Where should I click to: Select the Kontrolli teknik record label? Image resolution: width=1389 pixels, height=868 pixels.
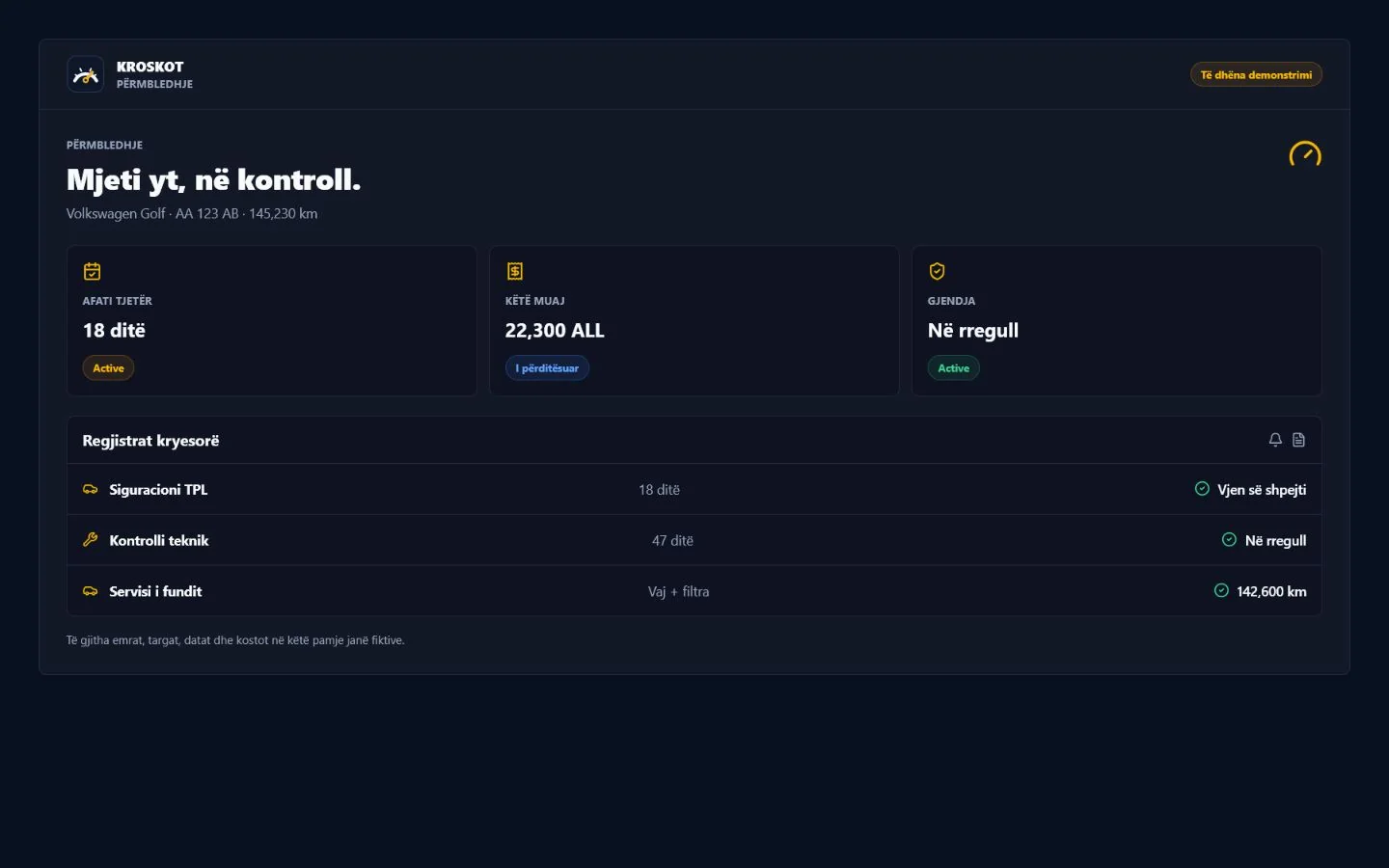[159, 541]
